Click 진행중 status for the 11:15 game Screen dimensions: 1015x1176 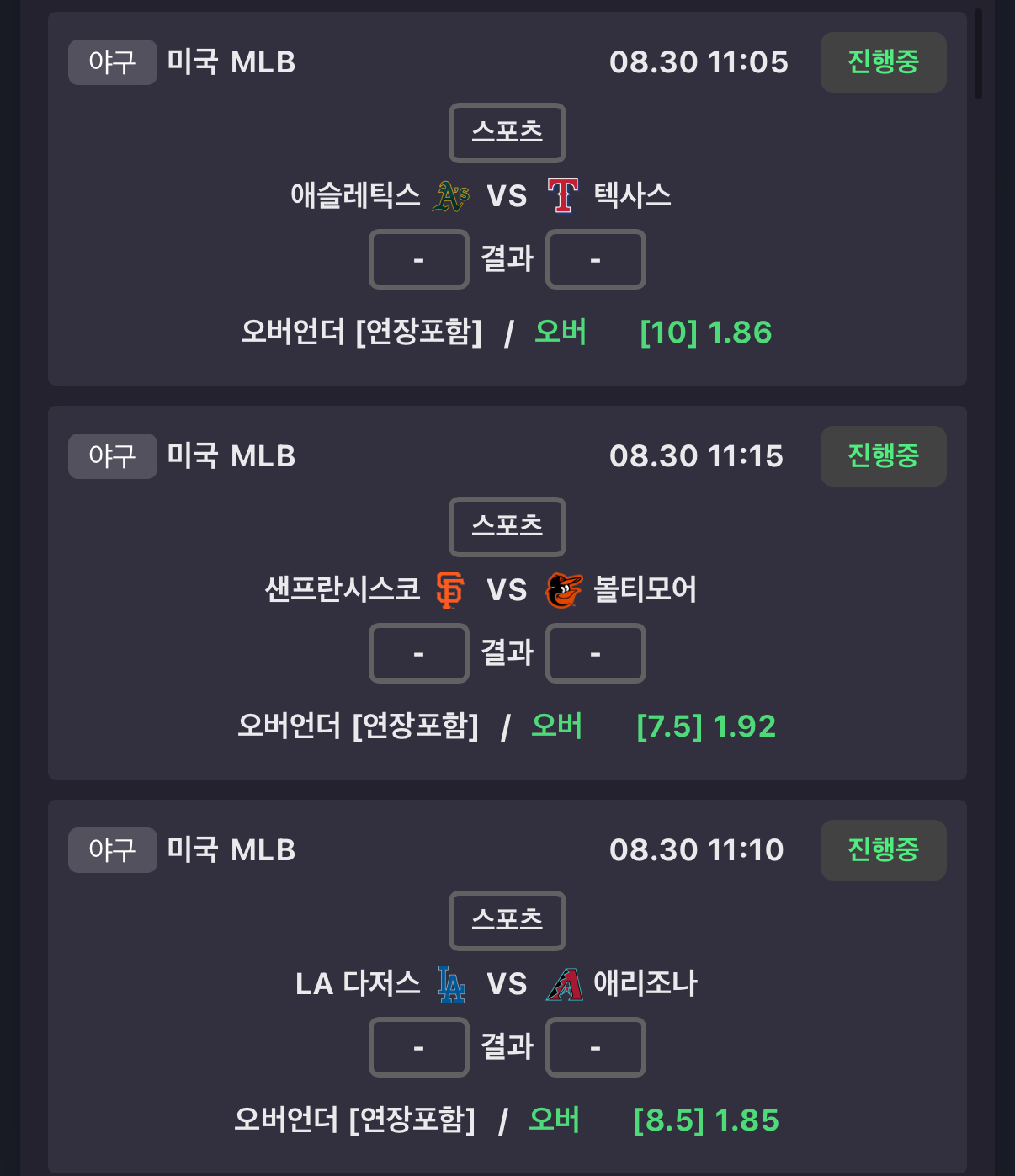(884, 456)
